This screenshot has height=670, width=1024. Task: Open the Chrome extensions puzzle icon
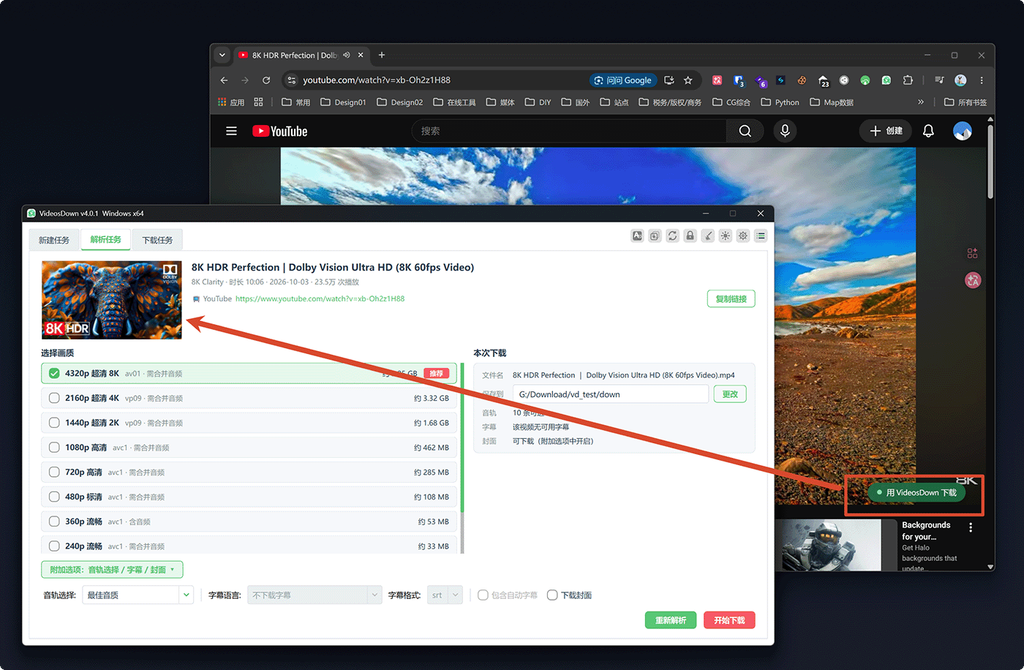click(x=908, y=80)
